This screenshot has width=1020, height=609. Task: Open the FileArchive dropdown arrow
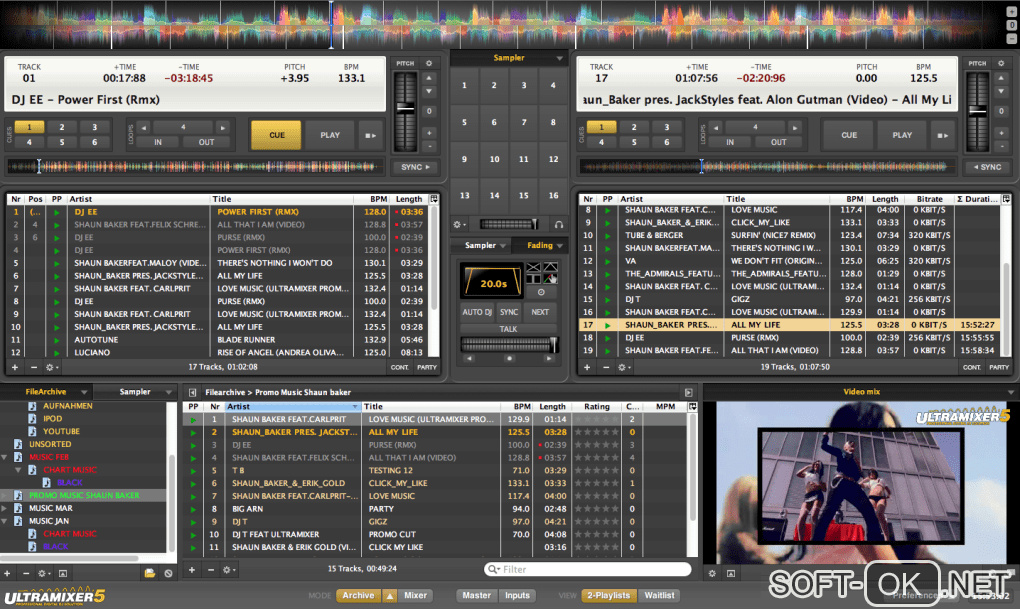84,392
